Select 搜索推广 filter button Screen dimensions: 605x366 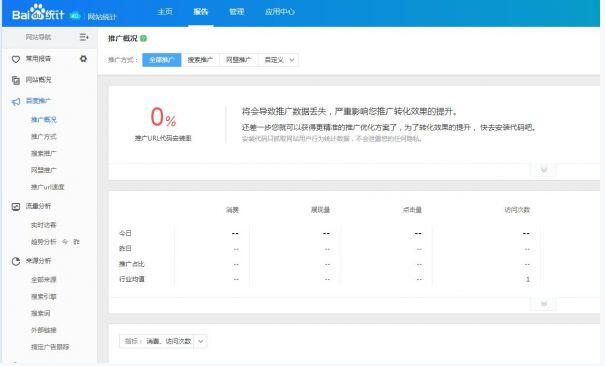200,60
